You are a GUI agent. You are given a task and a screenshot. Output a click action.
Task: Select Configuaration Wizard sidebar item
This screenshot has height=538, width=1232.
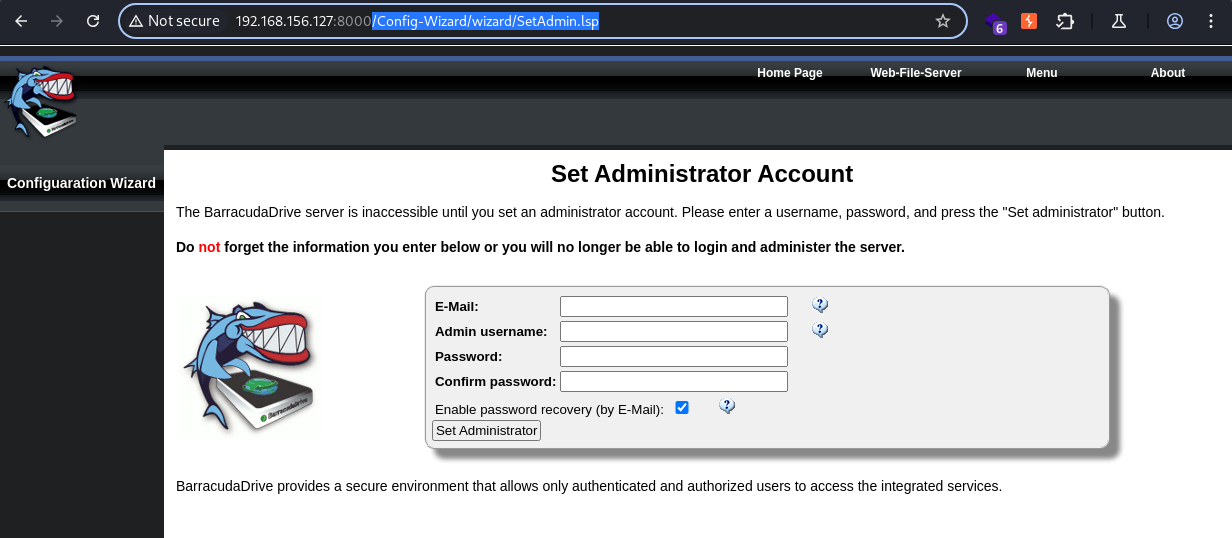pos(82,183)
